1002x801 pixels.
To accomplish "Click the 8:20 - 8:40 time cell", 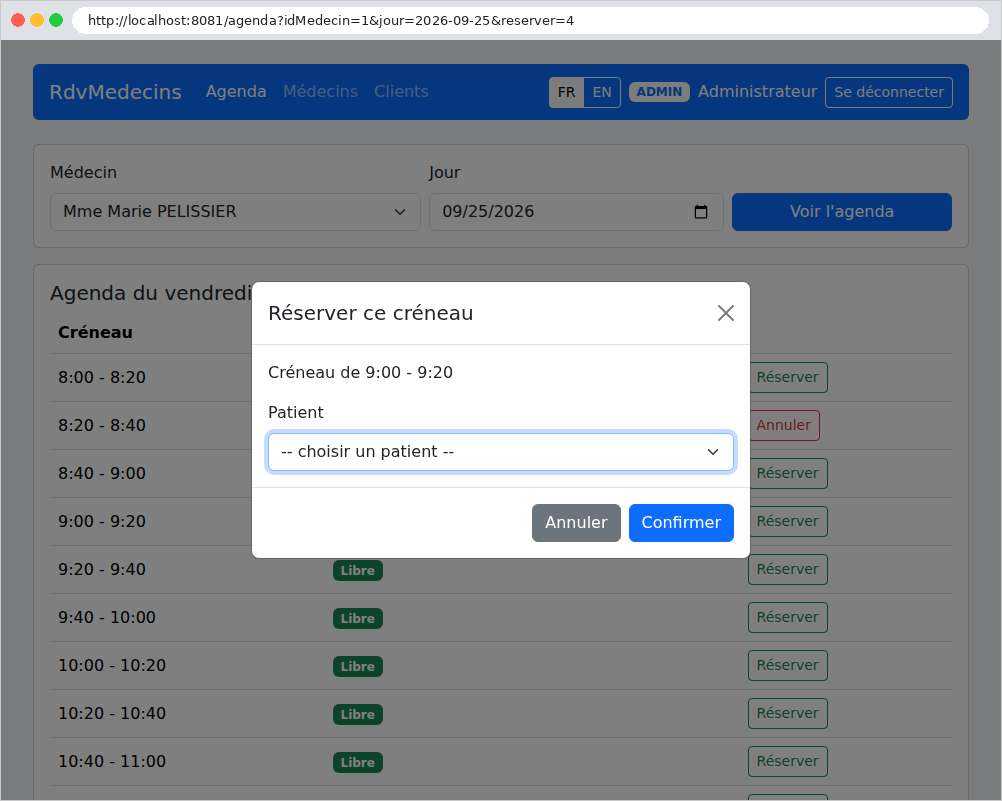I will [x=102, y=425].
